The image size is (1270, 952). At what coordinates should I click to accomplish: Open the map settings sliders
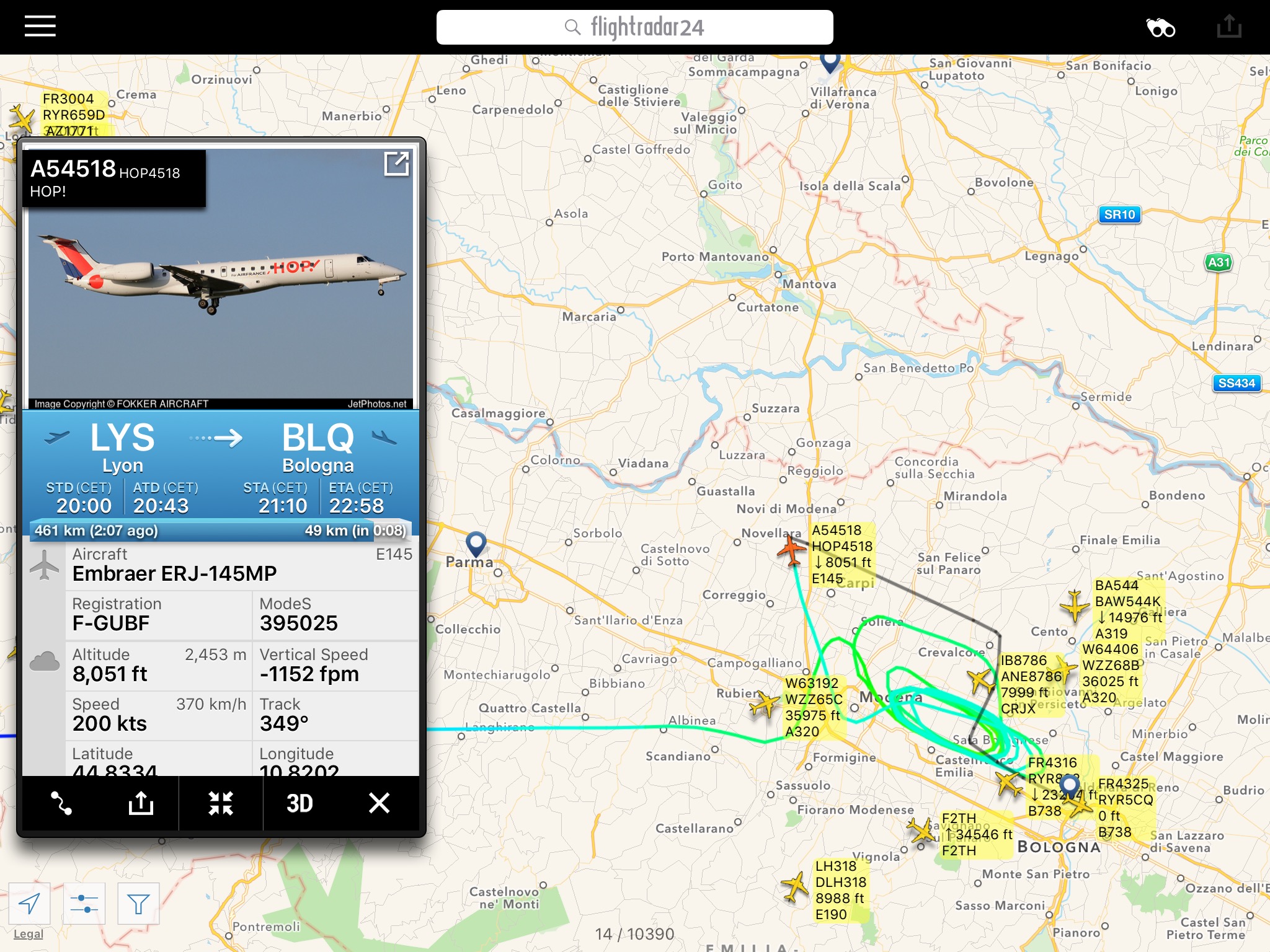(84, 904)
